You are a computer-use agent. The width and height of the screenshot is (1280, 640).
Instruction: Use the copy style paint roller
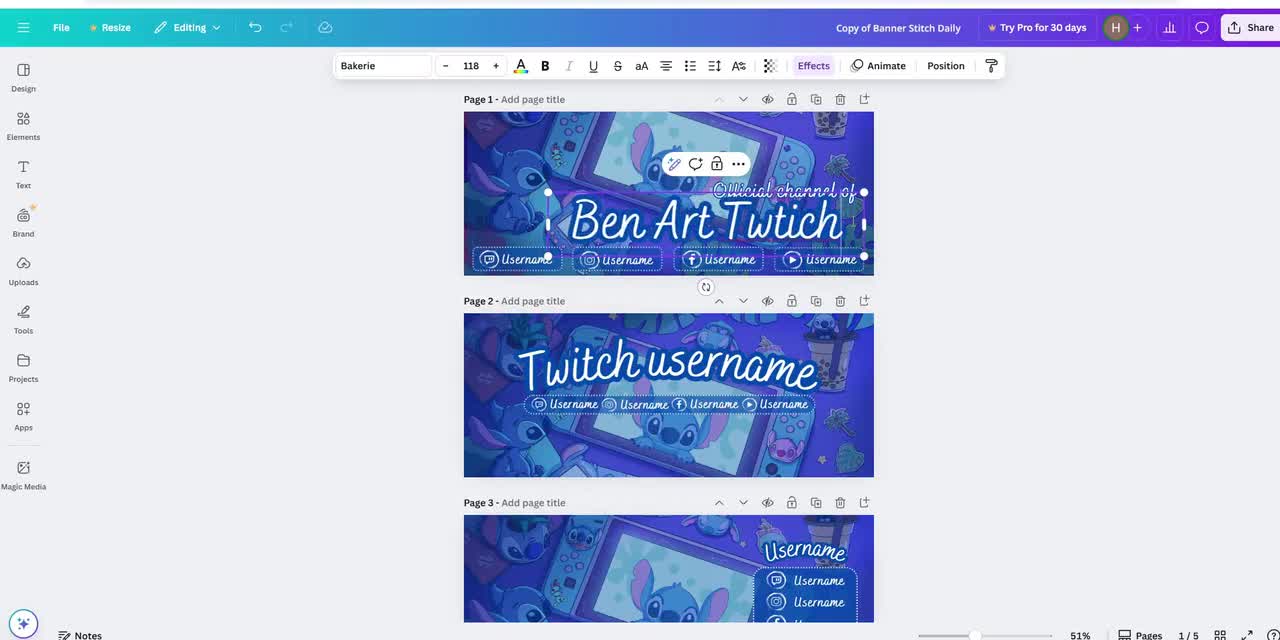click(x=991, y=65)
